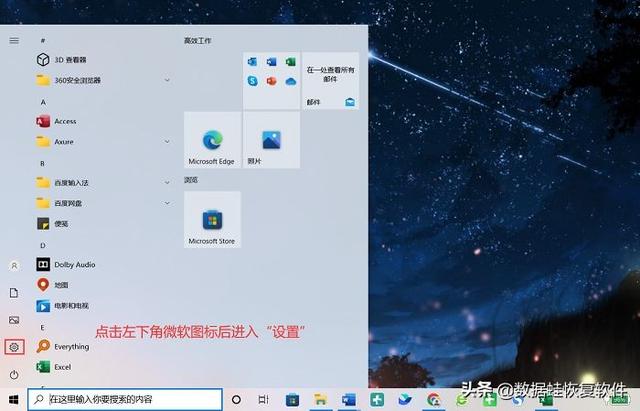640x411 pixels.
Task: Open the Axure folder entry
Action: [102, 142]
